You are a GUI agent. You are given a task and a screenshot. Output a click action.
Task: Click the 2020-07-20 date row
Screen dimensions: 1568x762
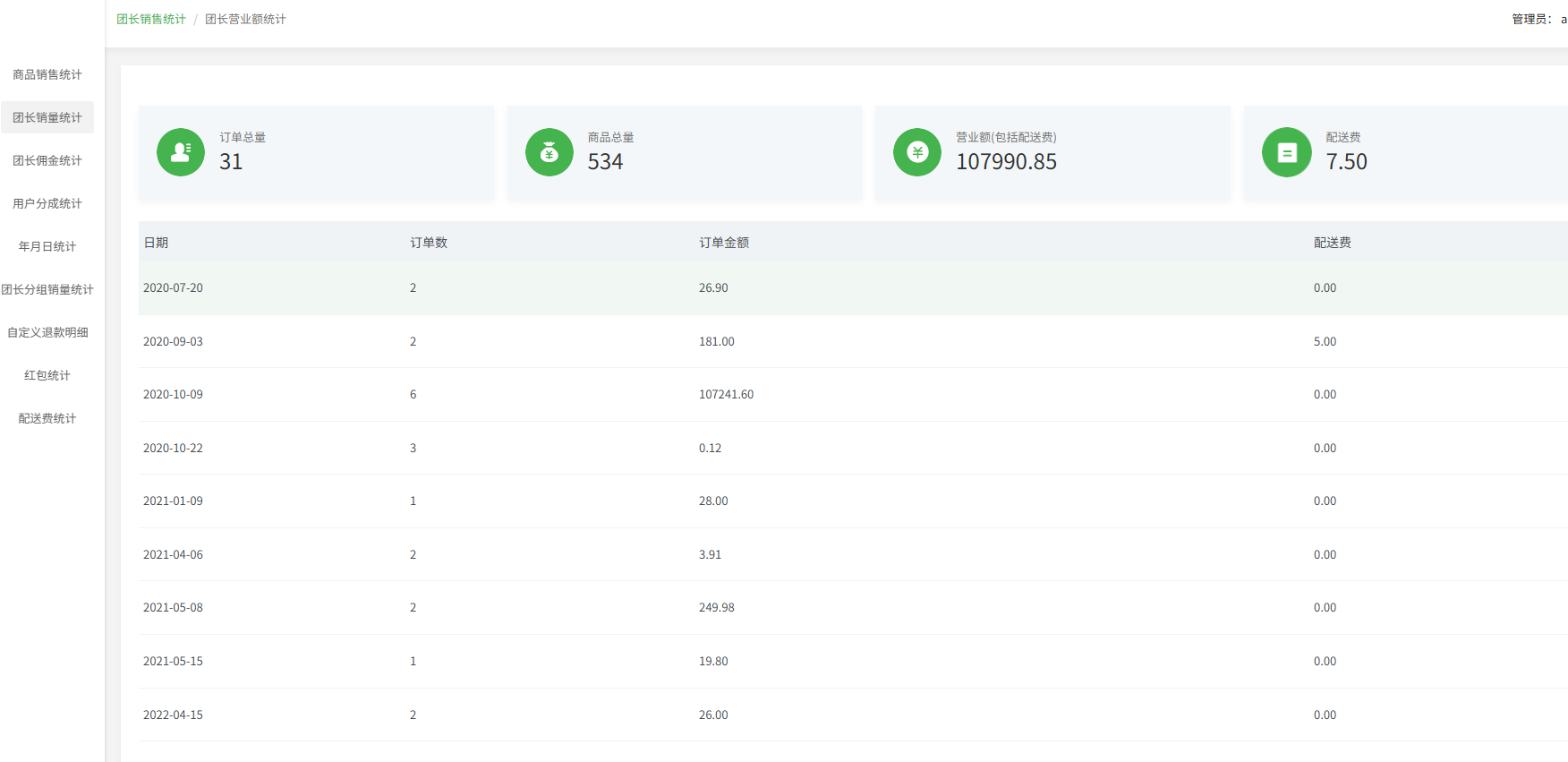click(173, 287)
